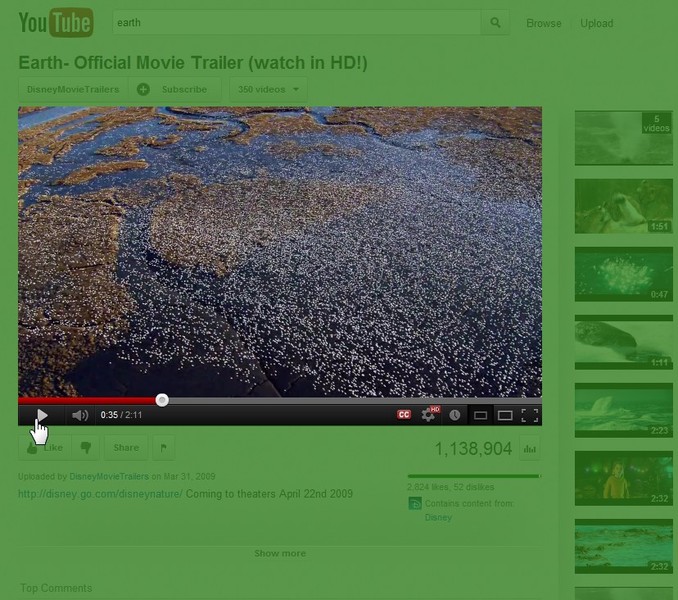Click the thumbs down dislike icon
The image size is (678, 600).
pyautogui.click(x=86, y=448)
